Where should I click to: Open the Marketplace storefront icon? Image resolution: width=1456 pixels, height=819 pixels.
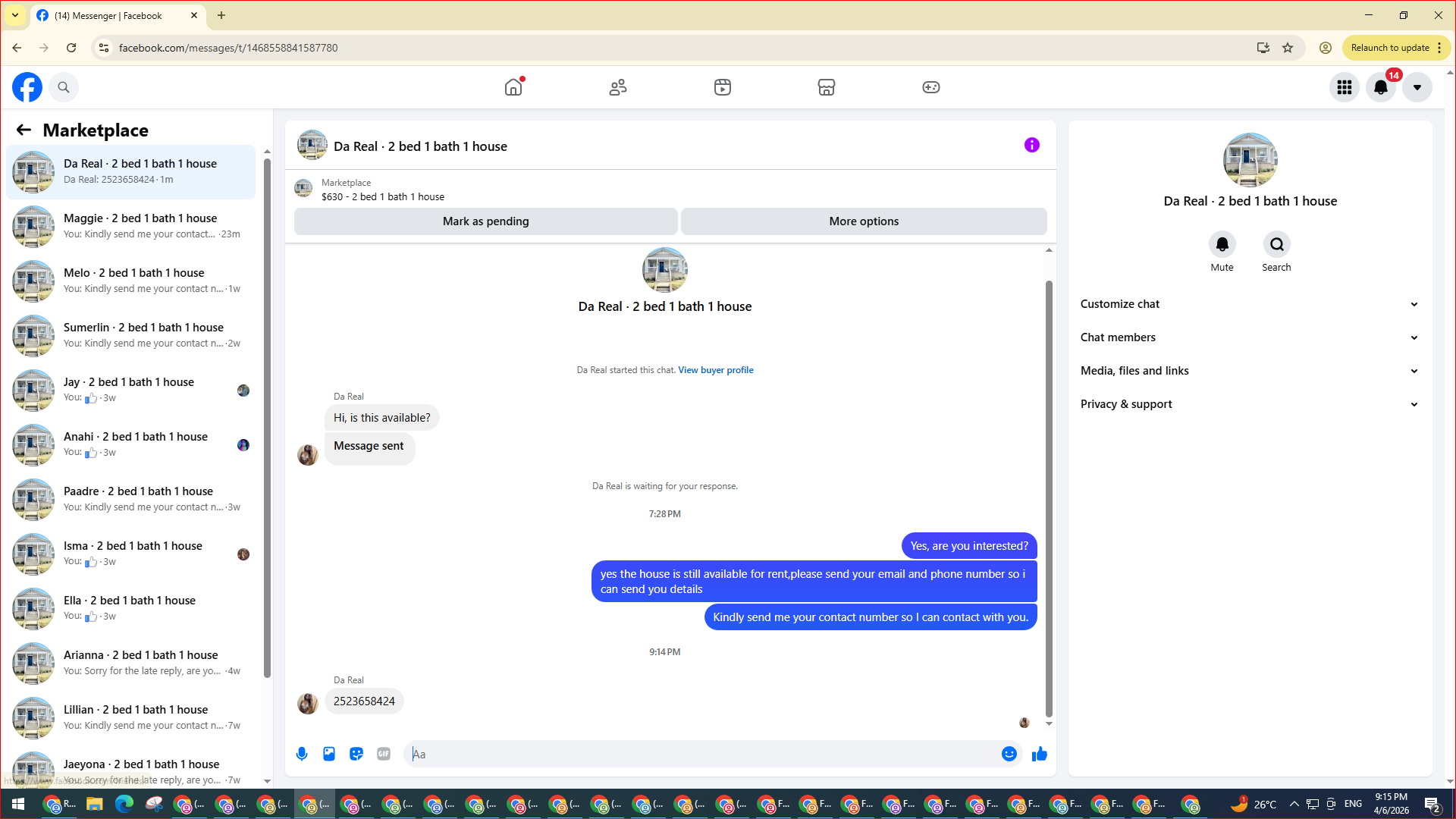pyautogui.click(x=827, y=87)
